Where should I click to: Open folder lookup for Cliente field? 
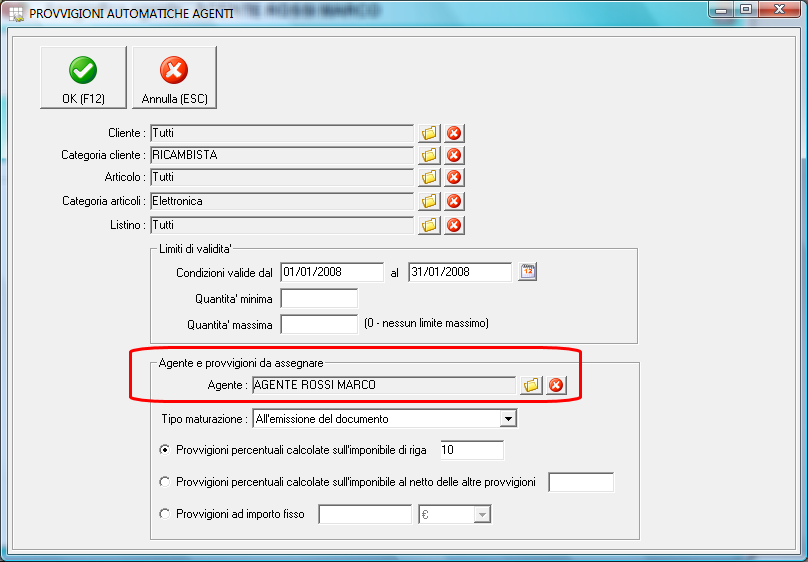(x=429, y=133)
